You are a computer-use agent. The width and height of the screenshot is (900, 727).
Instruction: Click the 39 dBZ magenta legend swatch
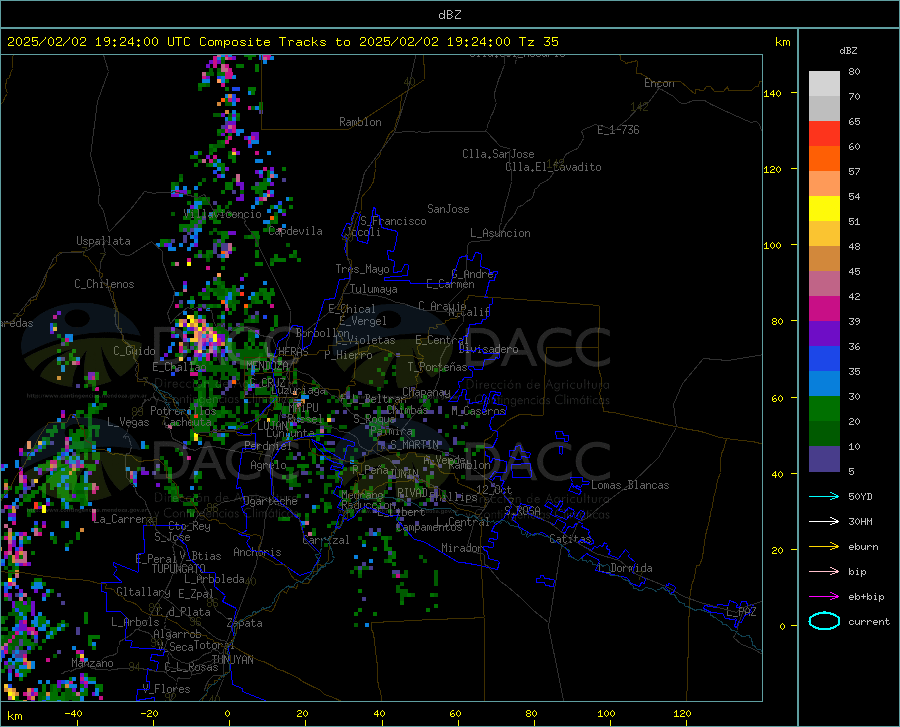coord(824,309)
